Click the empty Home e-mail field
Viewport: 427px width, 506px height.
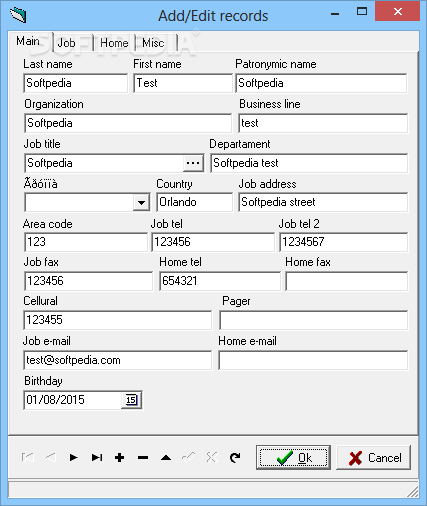(313, 360)
